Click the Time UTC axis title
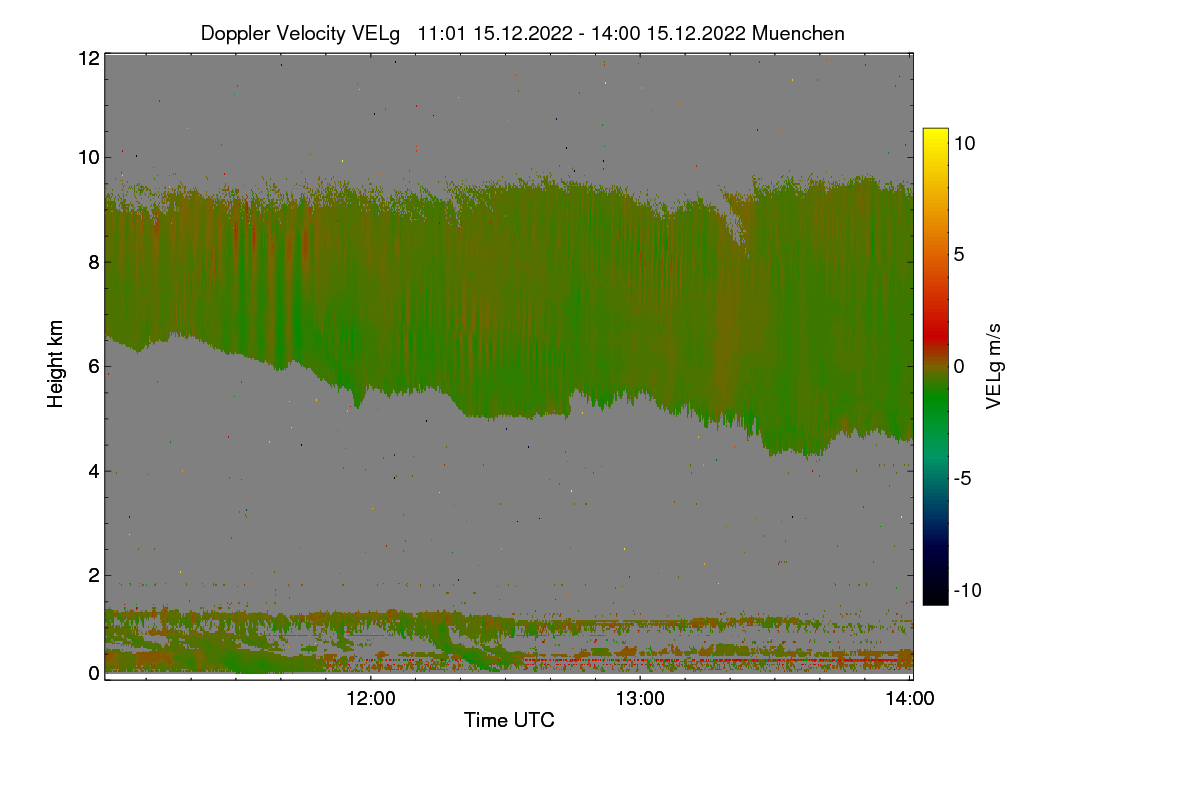This screenshot has height=800, width=1200. click(x=509, y=720)
